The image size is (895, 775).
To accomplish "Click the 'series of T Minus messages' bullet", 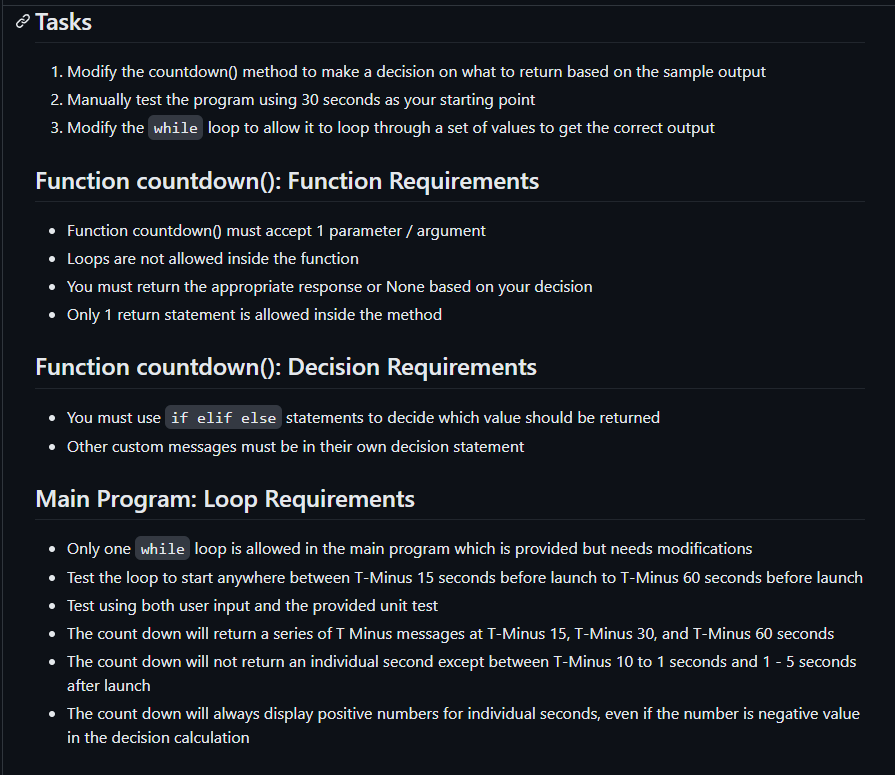I will pos(450,634).
